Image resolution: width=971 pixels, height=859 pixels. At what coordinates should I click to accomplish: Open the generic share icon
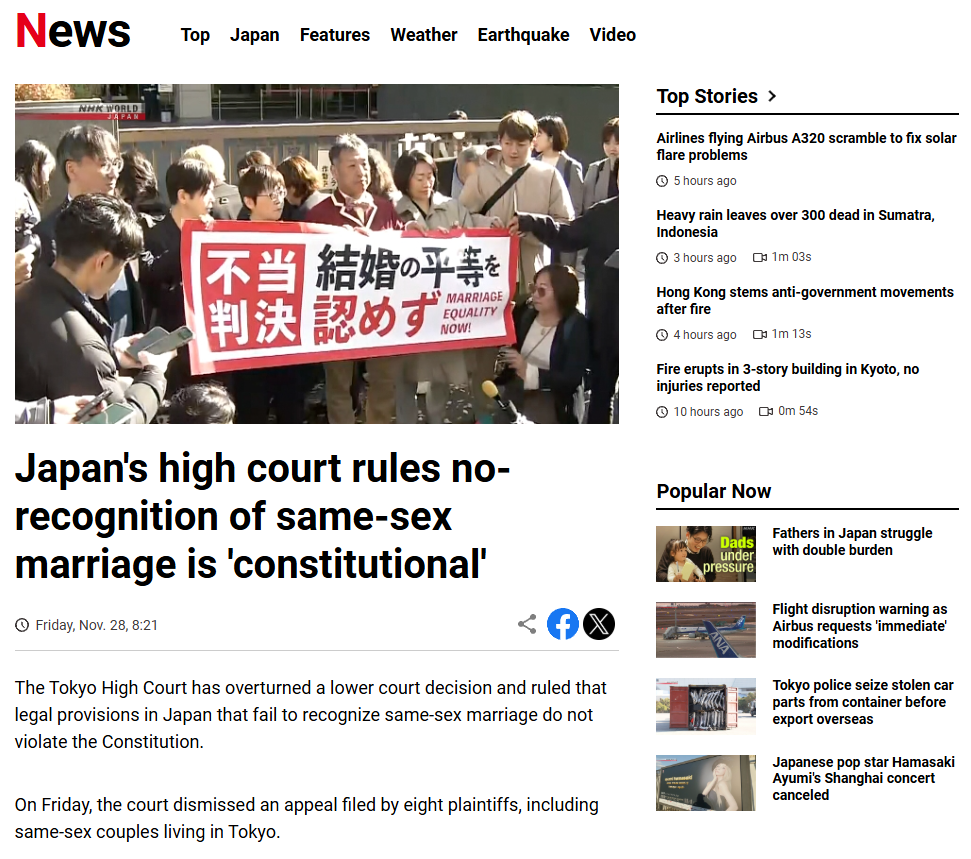[527, 624]
